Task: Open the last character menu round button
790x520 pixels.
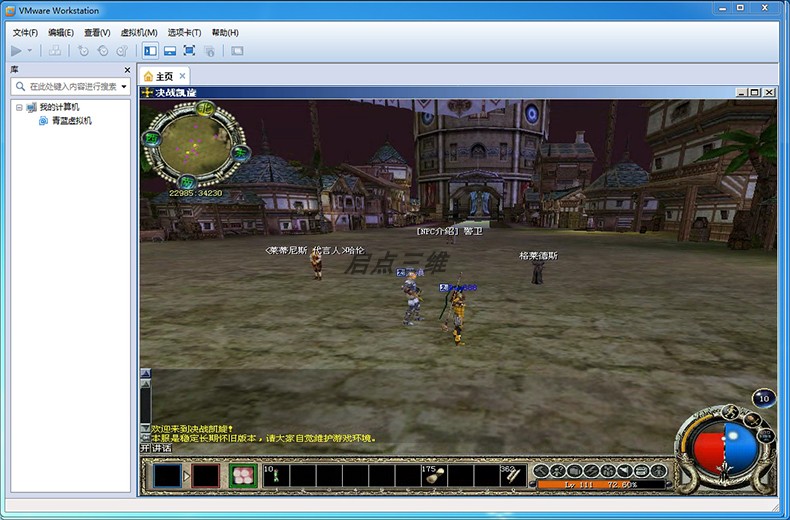Action: [659, 471]
